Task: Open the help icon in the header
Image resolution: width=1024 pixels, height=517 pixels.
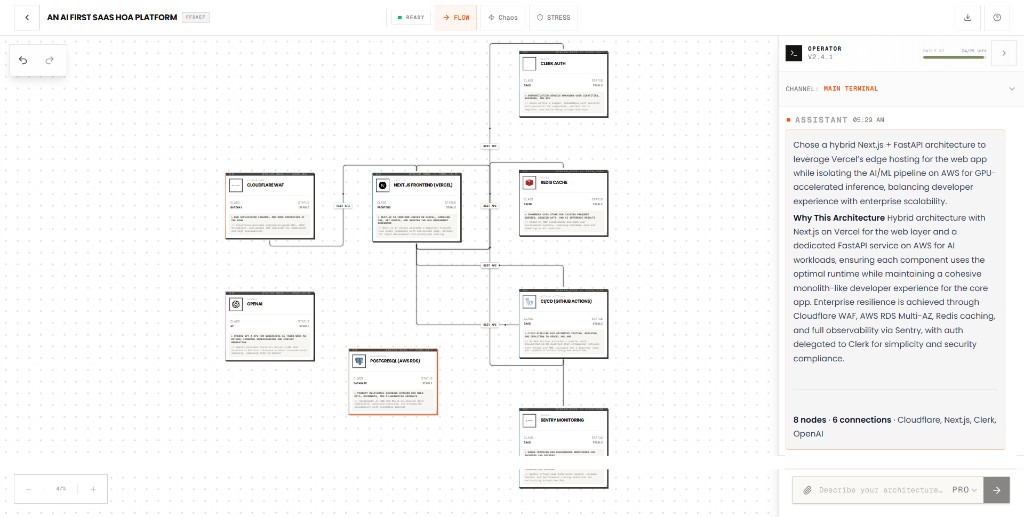Action: [997, 18]
